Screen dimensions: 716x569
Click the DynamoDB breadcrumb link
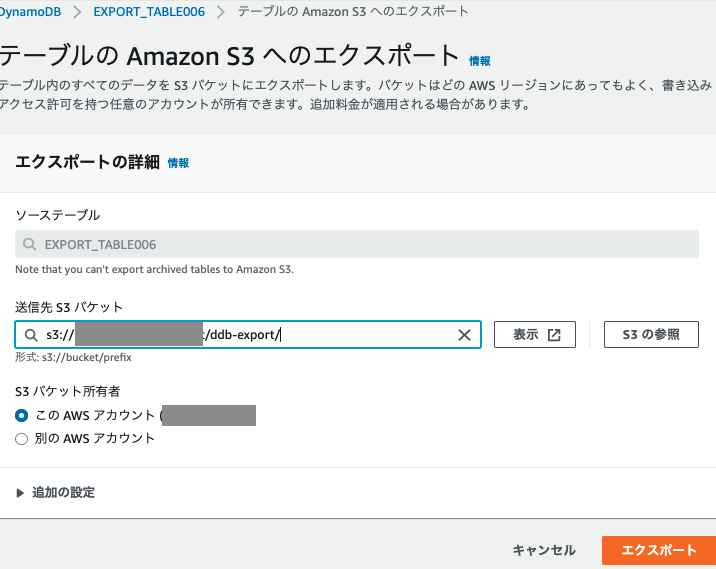(34, 11)
